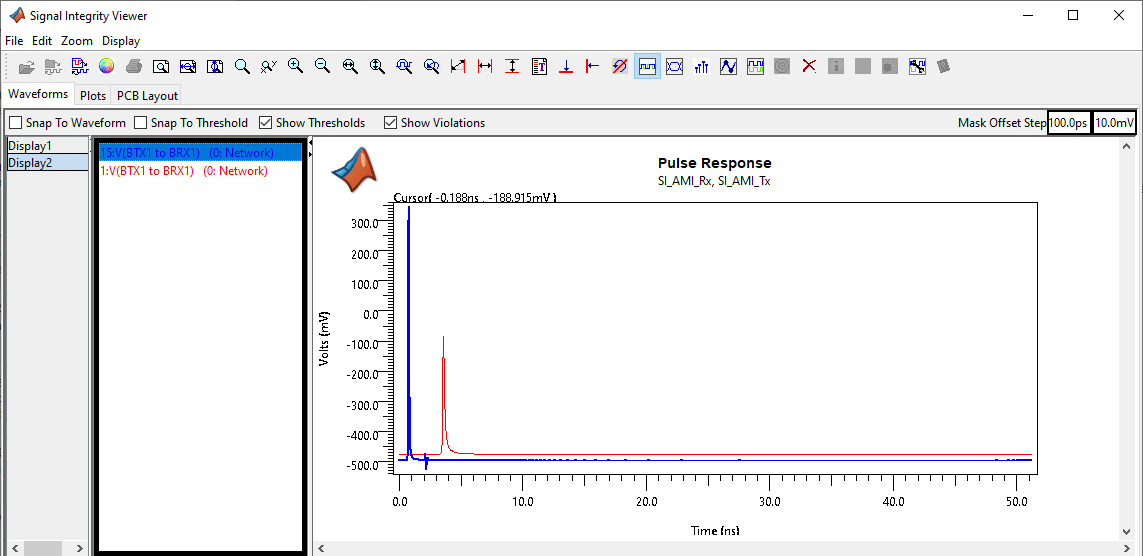The image size is (1143, 556).
Task: Enable Snap To Waveform checkbox
Action: coord(16,123)
